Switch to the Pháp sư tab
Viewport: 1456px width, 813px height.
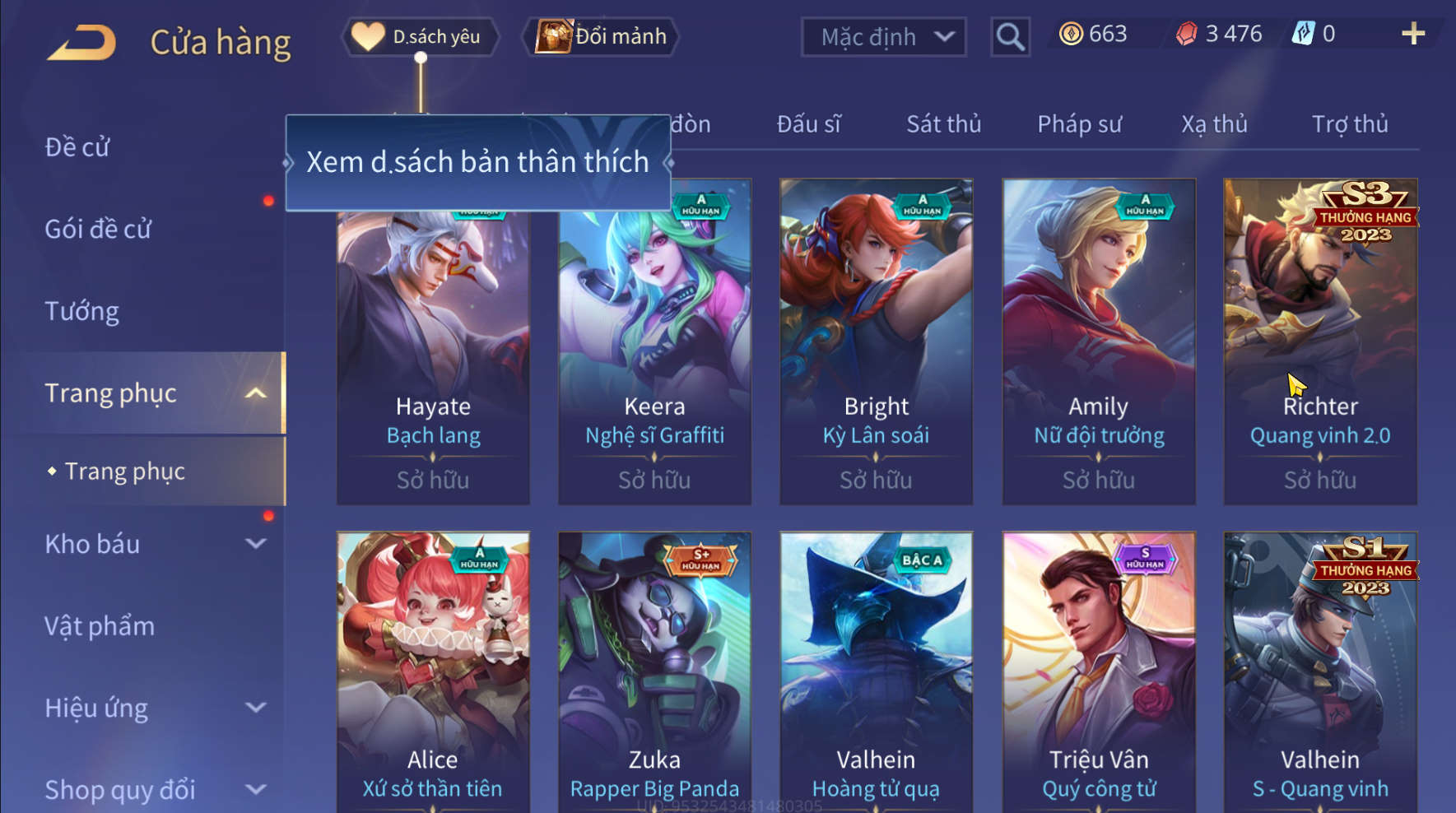[1079, 124]
